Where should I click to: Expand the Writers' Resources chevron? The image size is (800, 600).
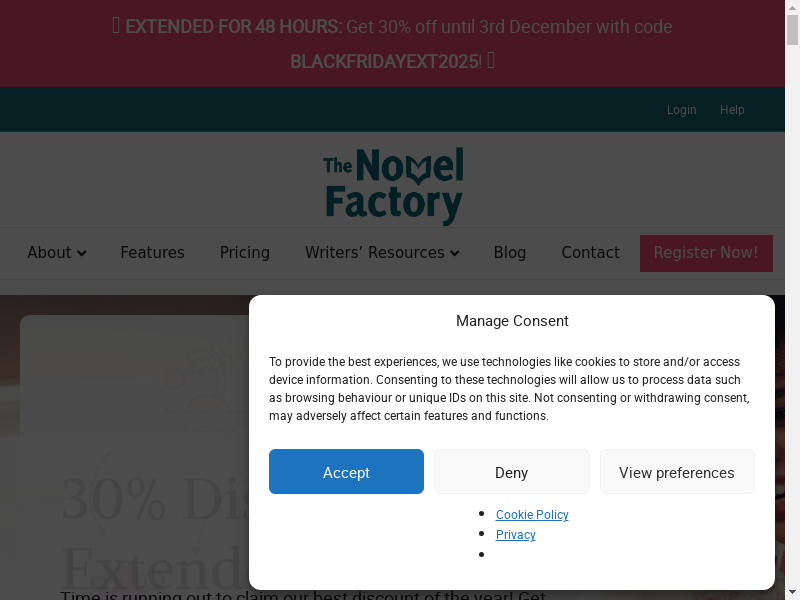(x=455, y=254)
